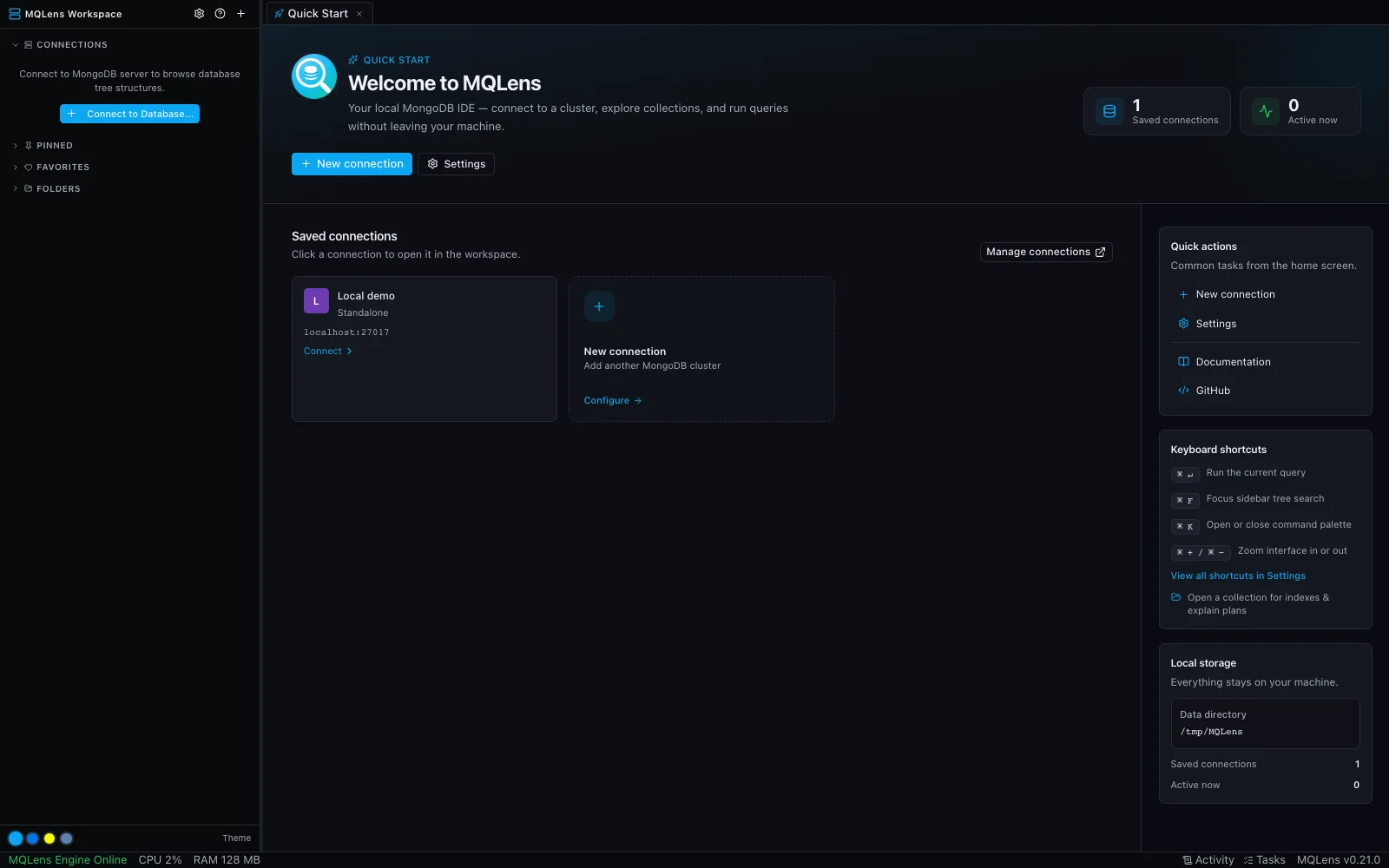Open the help question-mark icon

220,14
